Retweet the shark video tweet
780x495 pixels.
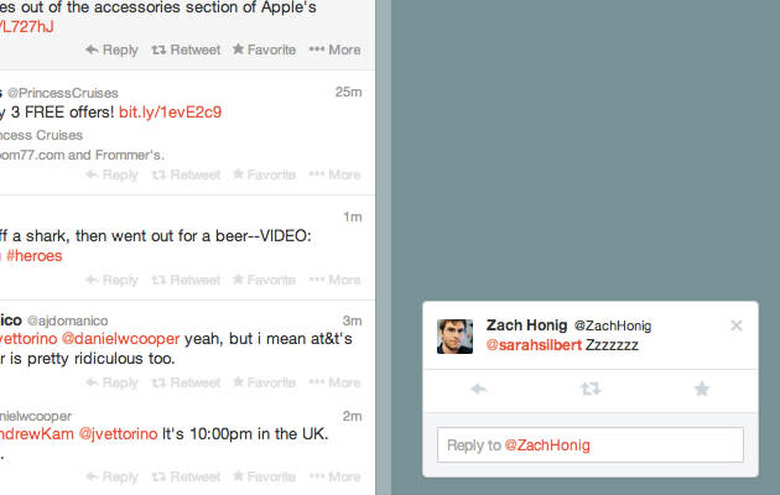(184, 280)
